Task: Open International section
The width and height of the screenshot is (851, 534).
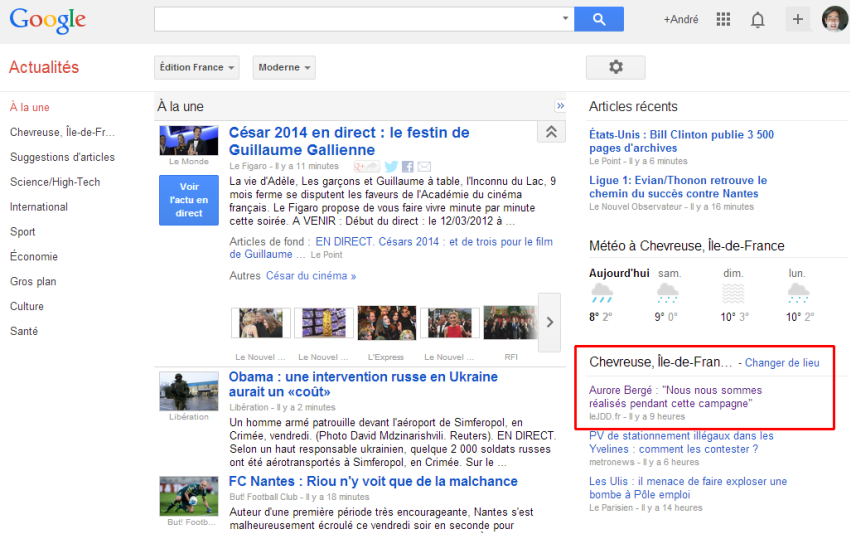Action: click(x=39, y=207)
